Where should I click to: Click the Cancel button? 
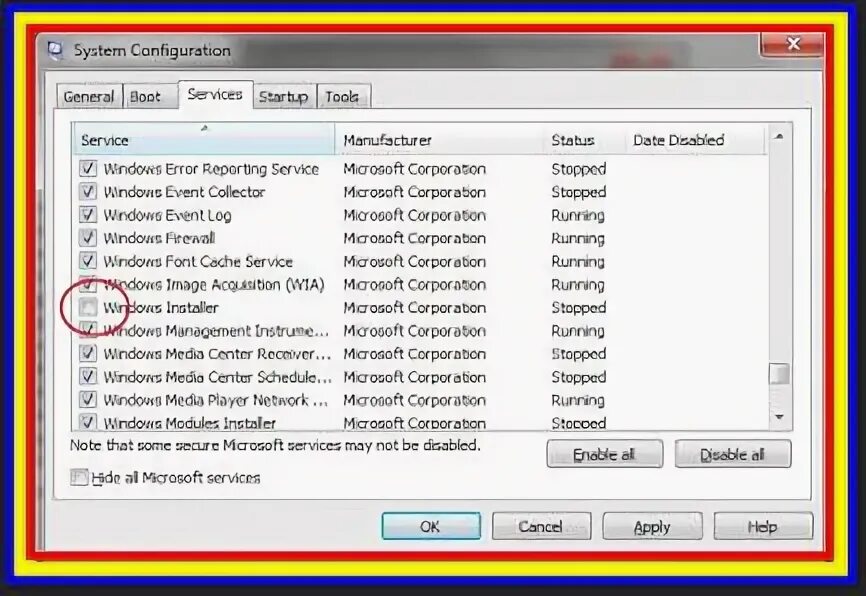point(541,526)
